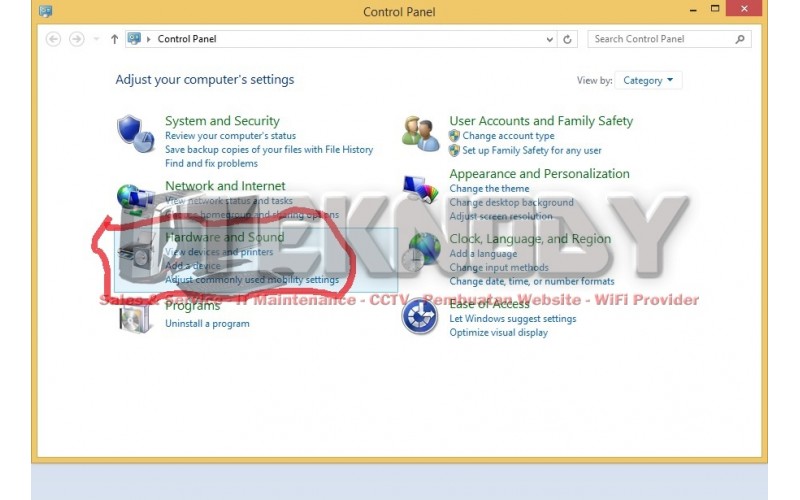Click Add a device link
This screenshot has height=500, width=800.
193,266
